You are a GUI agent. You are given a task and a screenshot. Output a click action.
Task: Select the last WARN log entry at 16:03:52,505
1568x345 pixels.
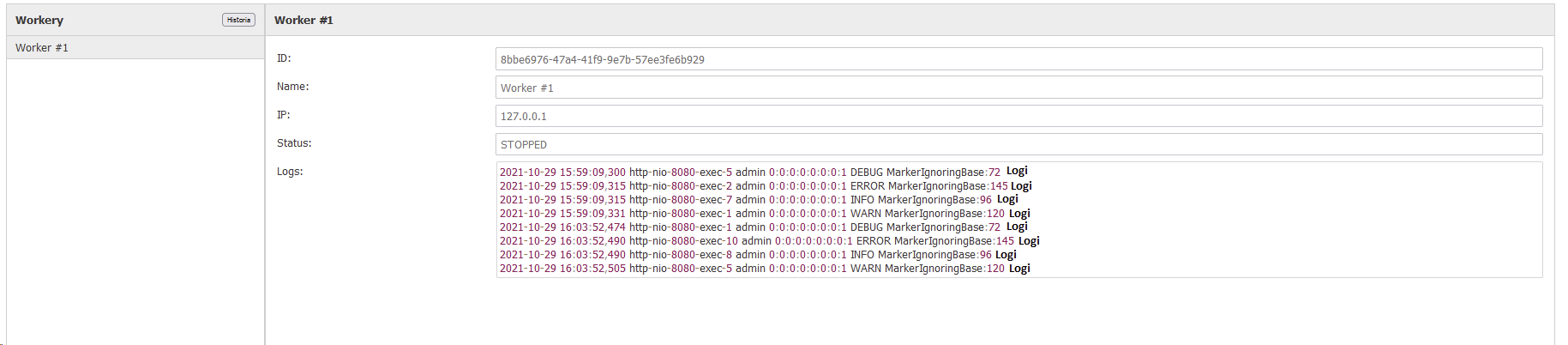pos(765,268)
